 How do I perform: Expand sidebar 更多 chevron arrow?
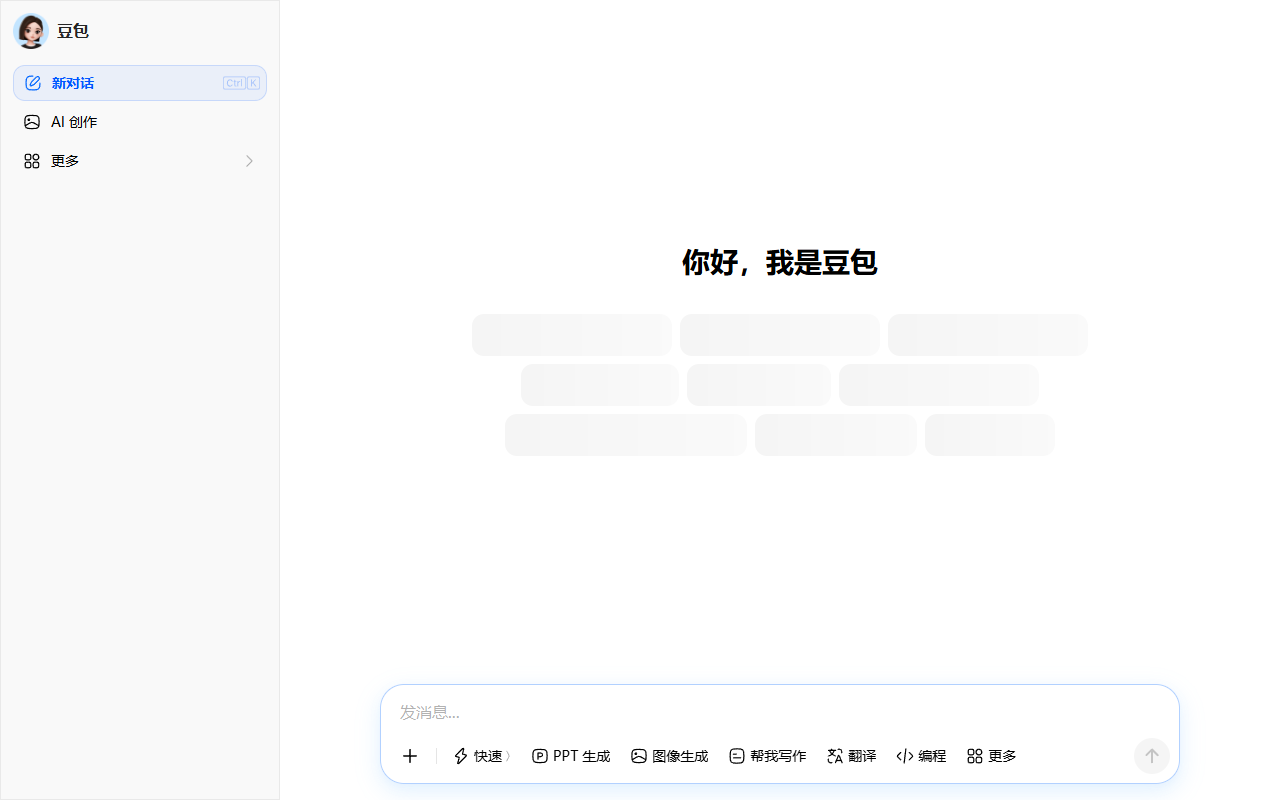(249, 161)
